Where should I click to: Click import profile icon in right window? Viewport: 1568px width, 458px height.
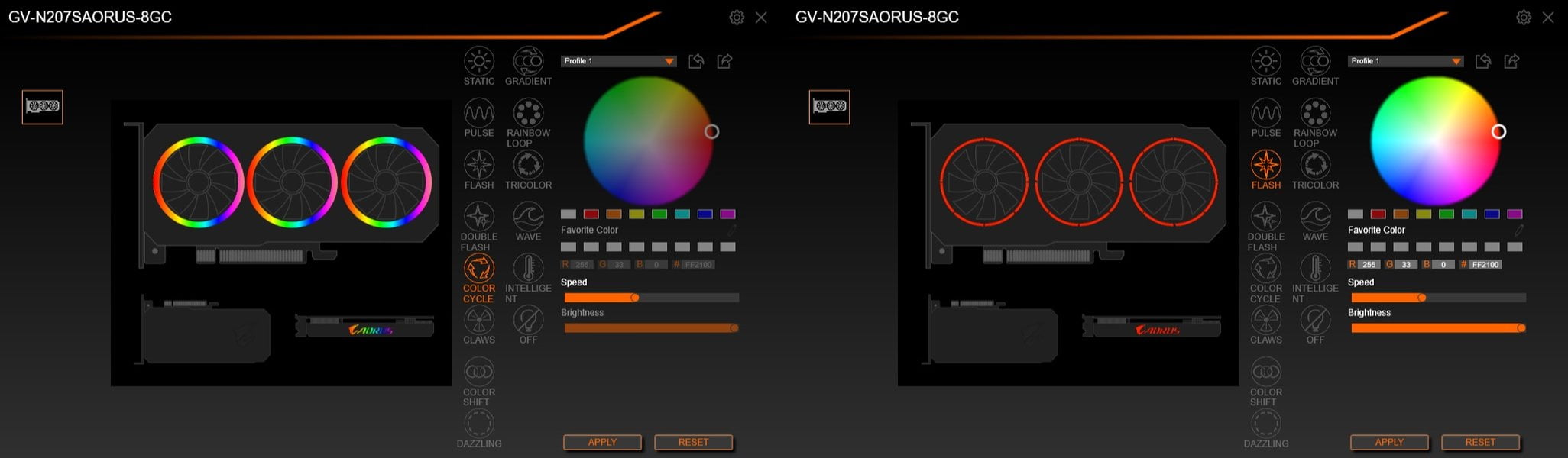1483,61
